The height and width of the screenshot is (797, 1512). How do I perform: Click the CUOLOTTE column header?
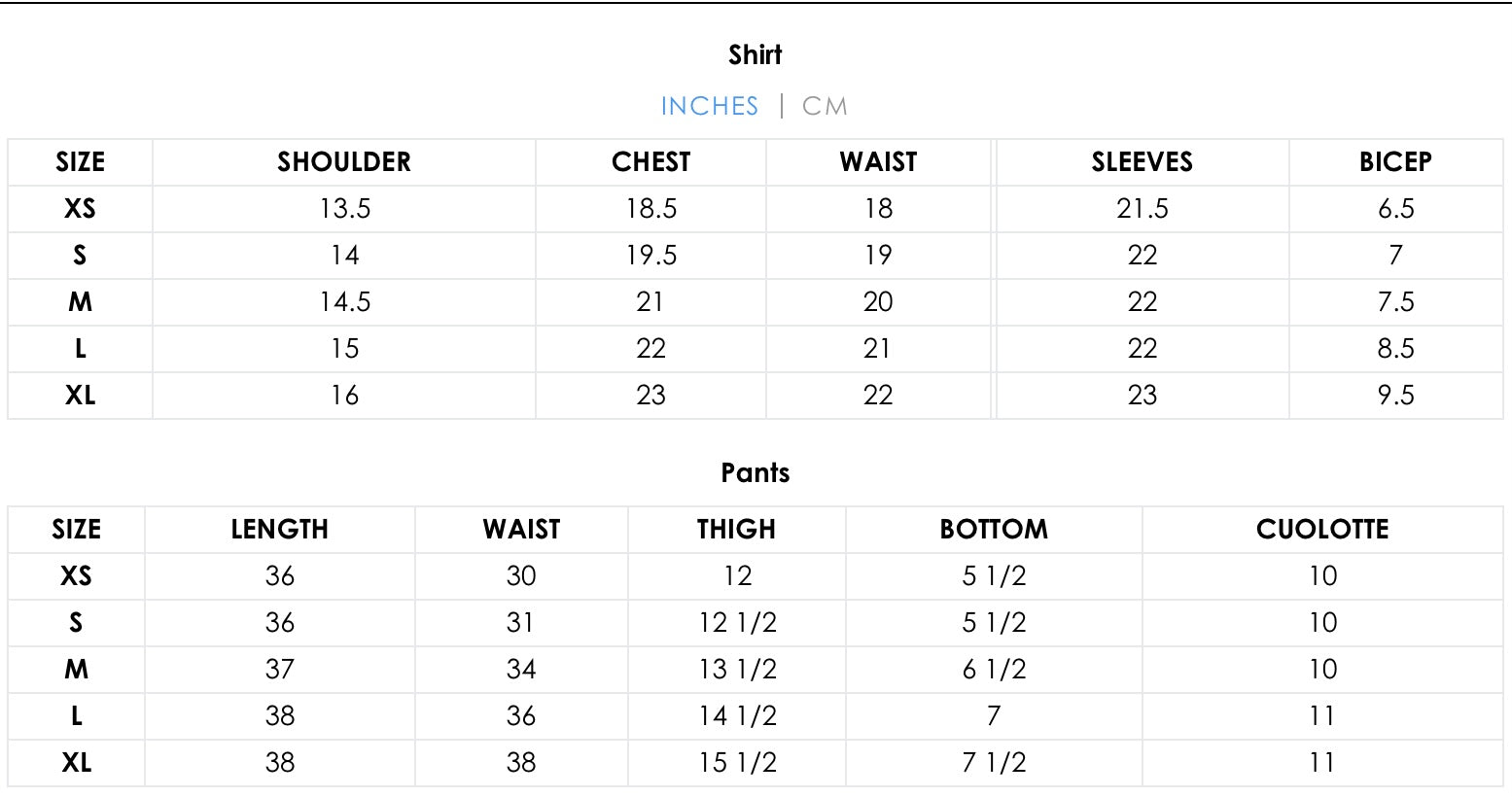click(1321, 530)
